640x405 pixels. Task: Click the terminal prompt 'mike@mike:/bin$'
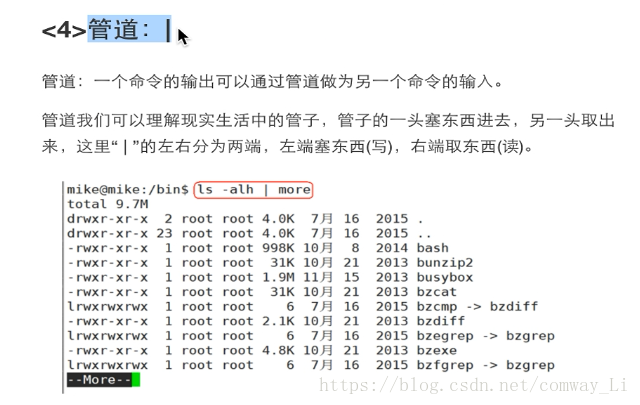[128, 189]
